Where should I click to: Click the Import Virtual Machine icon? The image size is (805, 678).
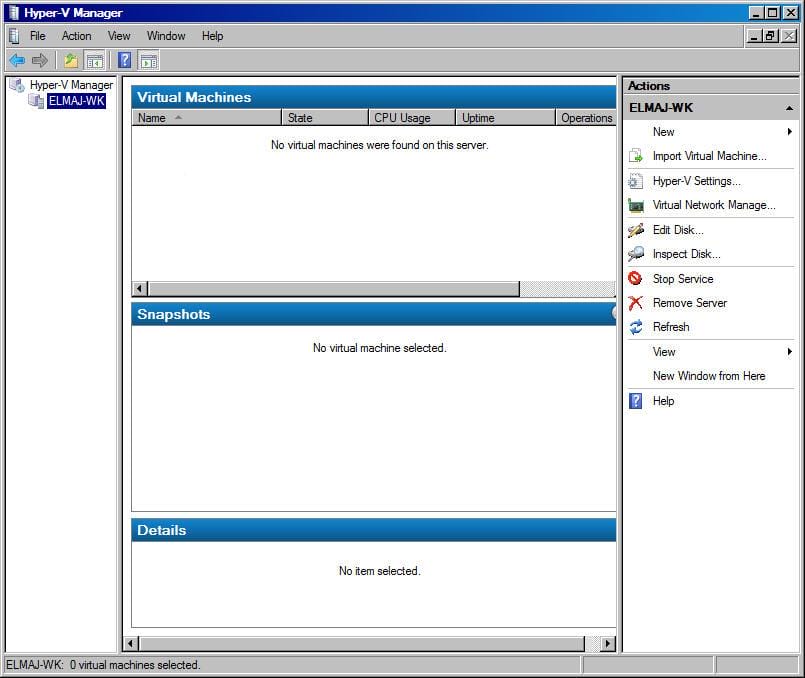[636, 156]
